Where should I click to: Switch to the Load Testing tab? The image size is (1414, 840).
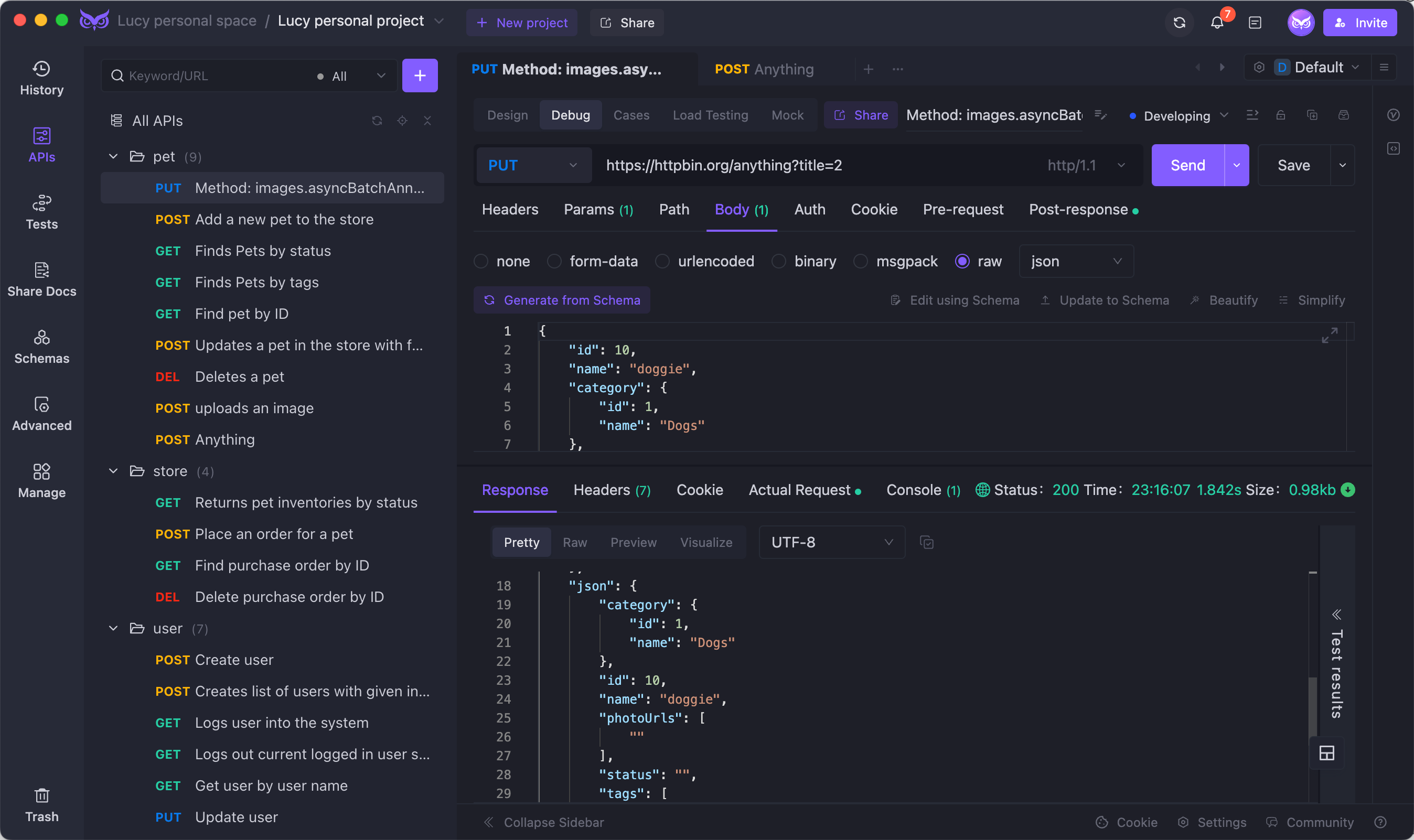point(710,115)
